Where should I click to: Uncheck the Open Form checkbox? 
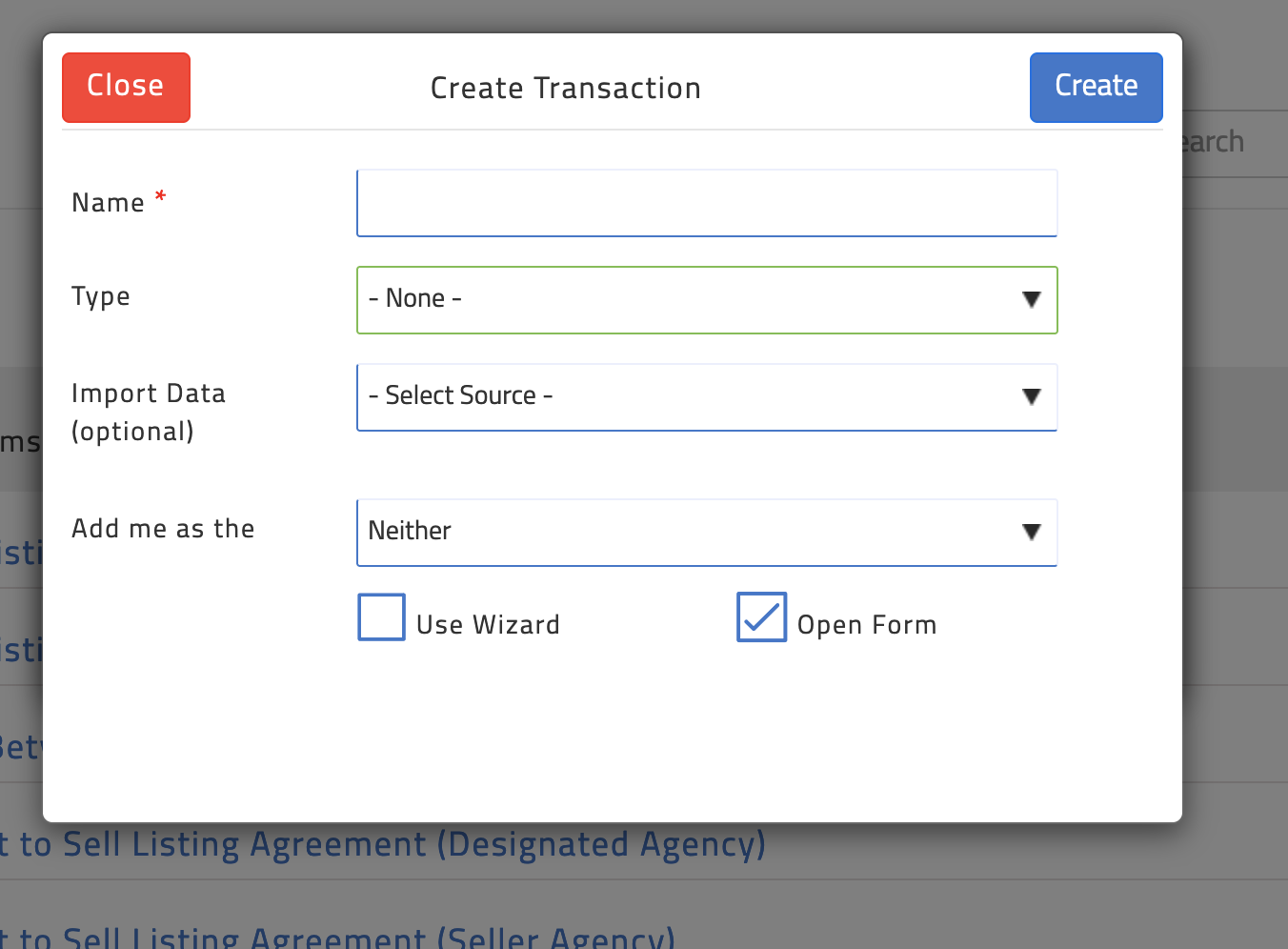coord(761,616)
